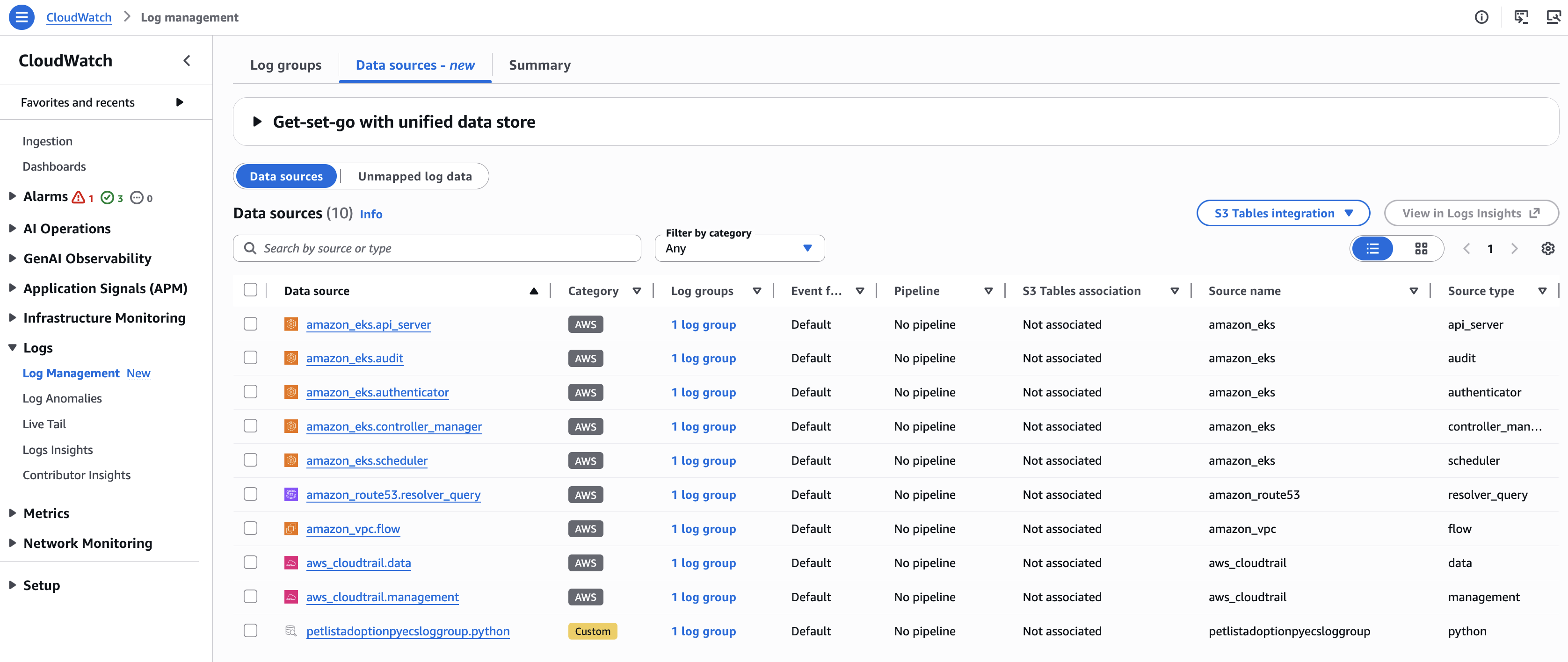Collapse the CloudWatch sidebar panel
1568x662 pixels.
coord(187,60)
